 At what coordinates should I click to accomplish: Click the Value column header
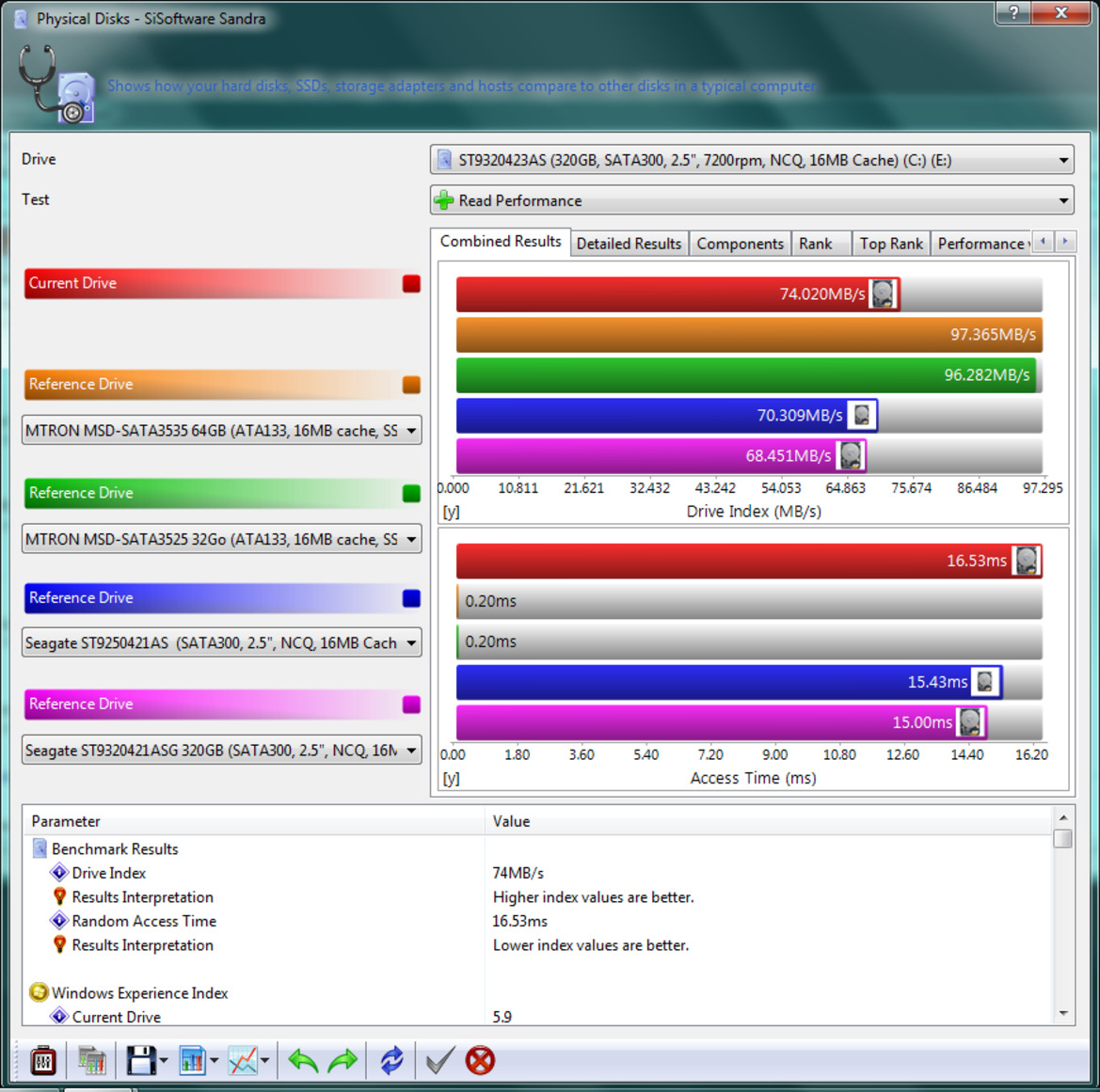tap(768, 821)
